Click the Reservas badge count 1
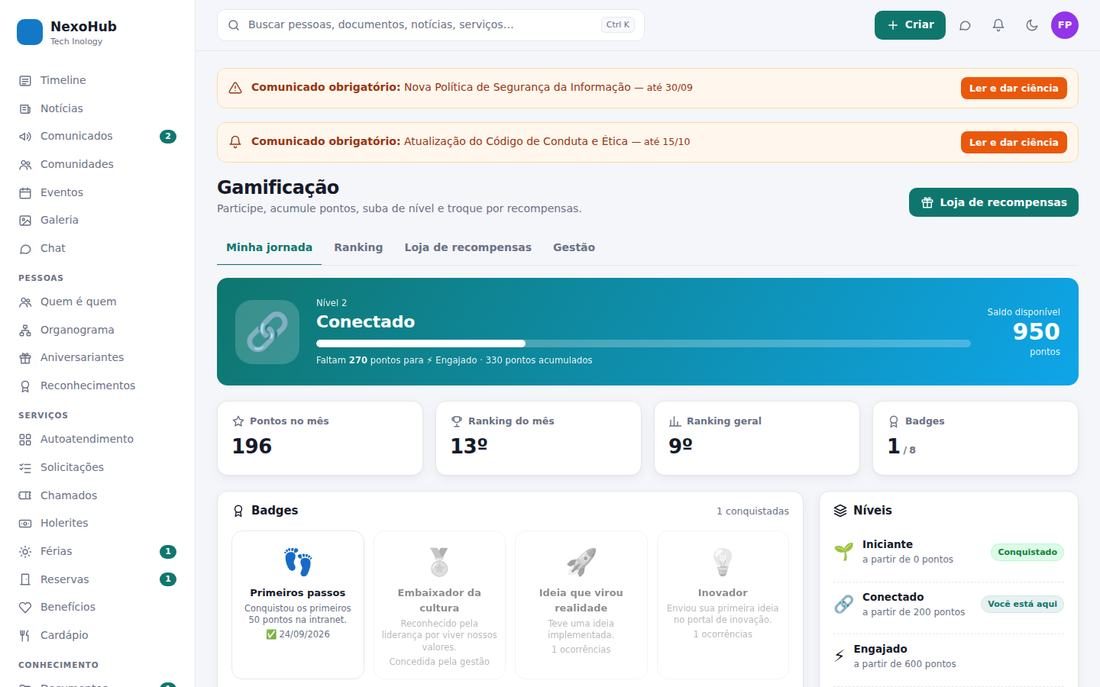 [x=168, y=579]
